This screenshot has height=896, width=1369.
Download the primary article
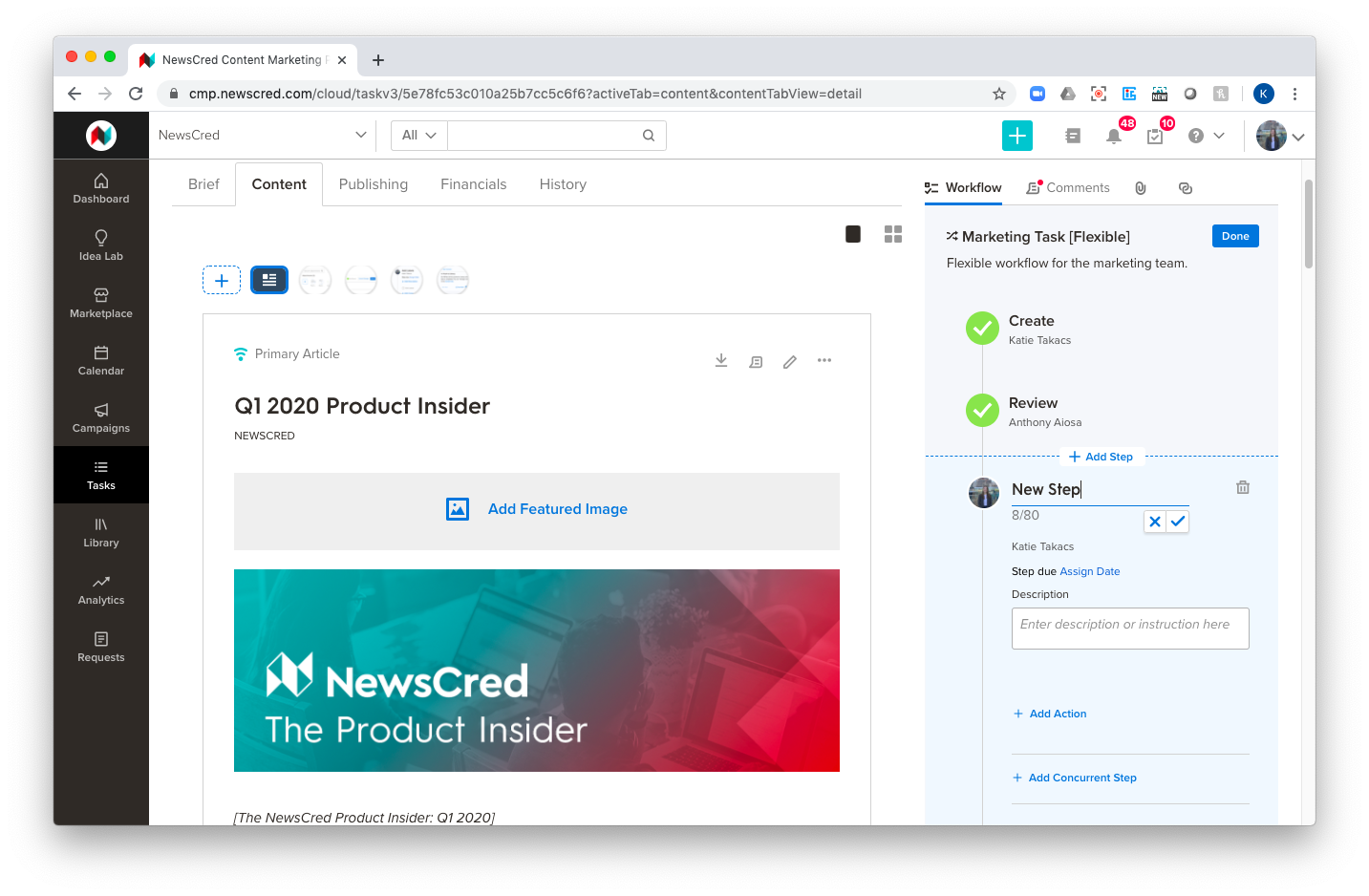pos(721,361)
